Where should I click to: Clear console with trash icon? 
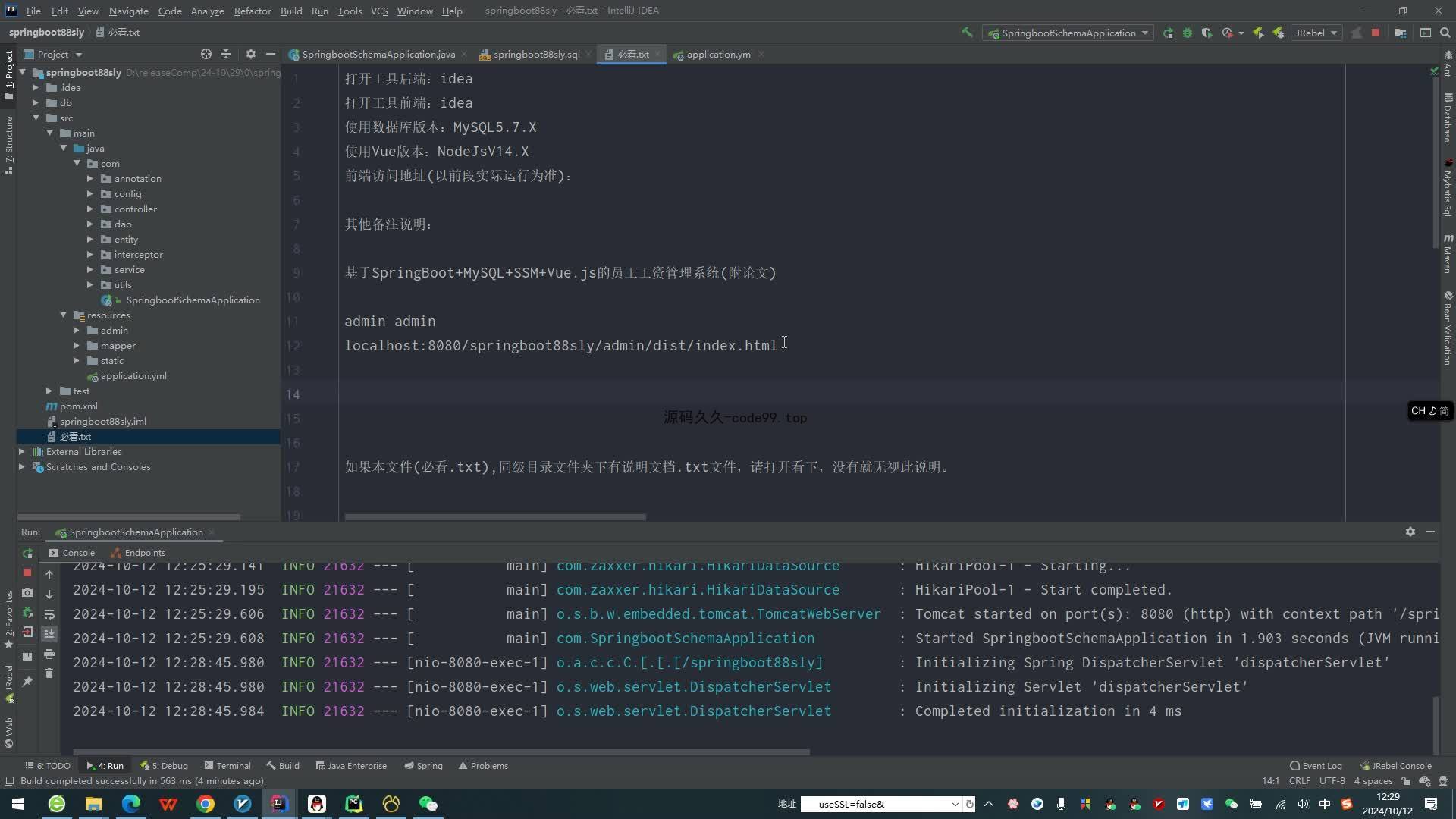pyautogui.click(x=49, y=673)
